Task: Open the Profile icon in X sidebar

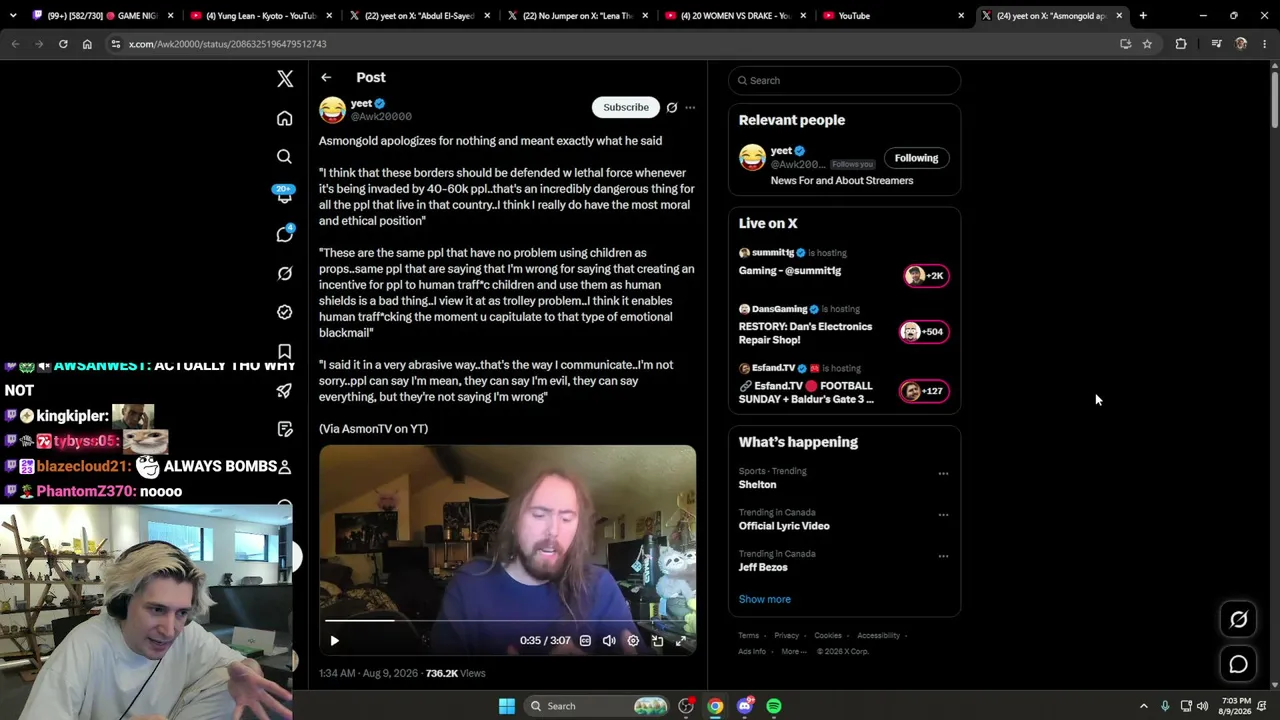Action: pos(285,467)
